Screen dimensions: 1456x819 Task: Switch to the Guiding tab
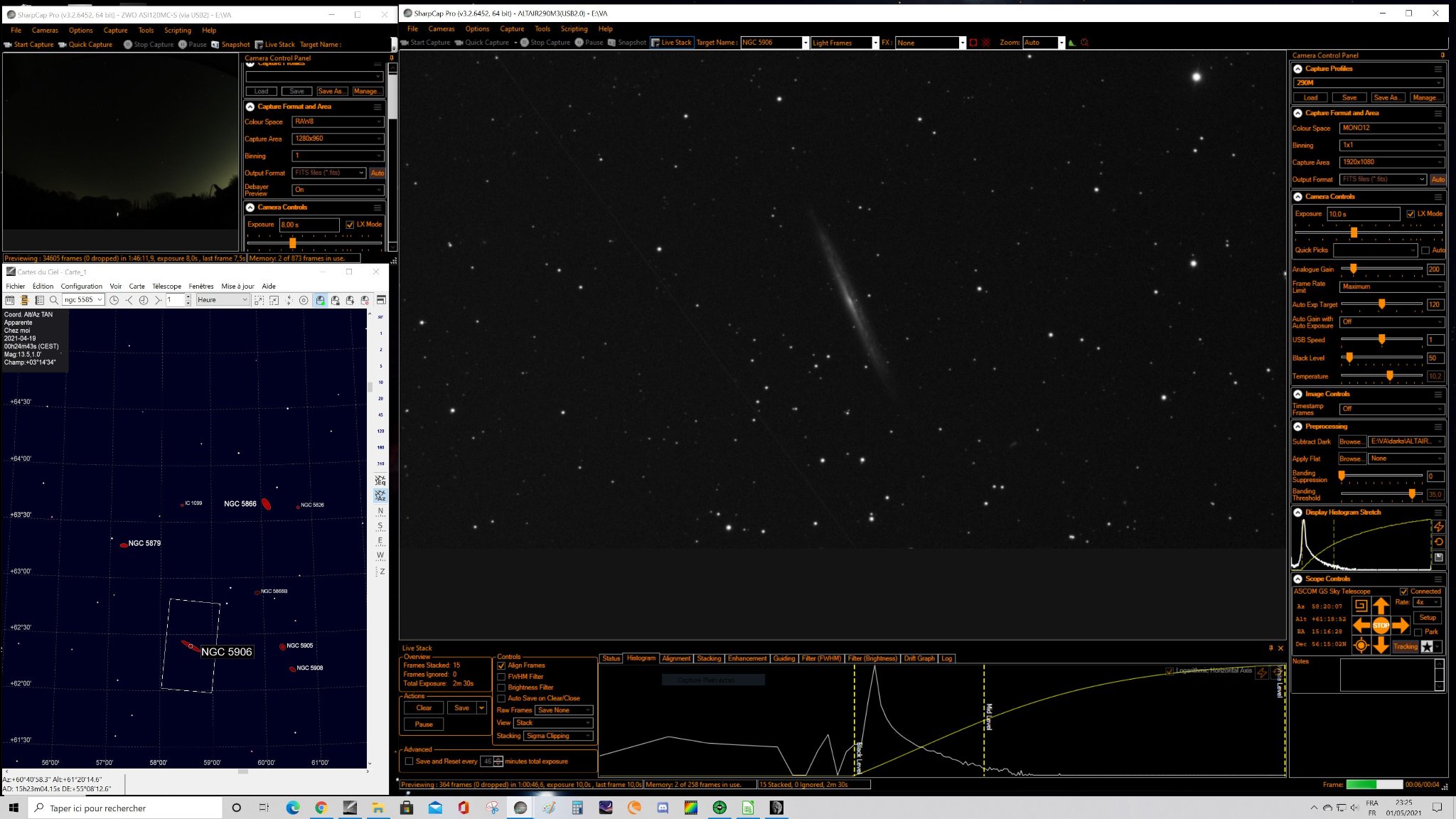point(784,658)
